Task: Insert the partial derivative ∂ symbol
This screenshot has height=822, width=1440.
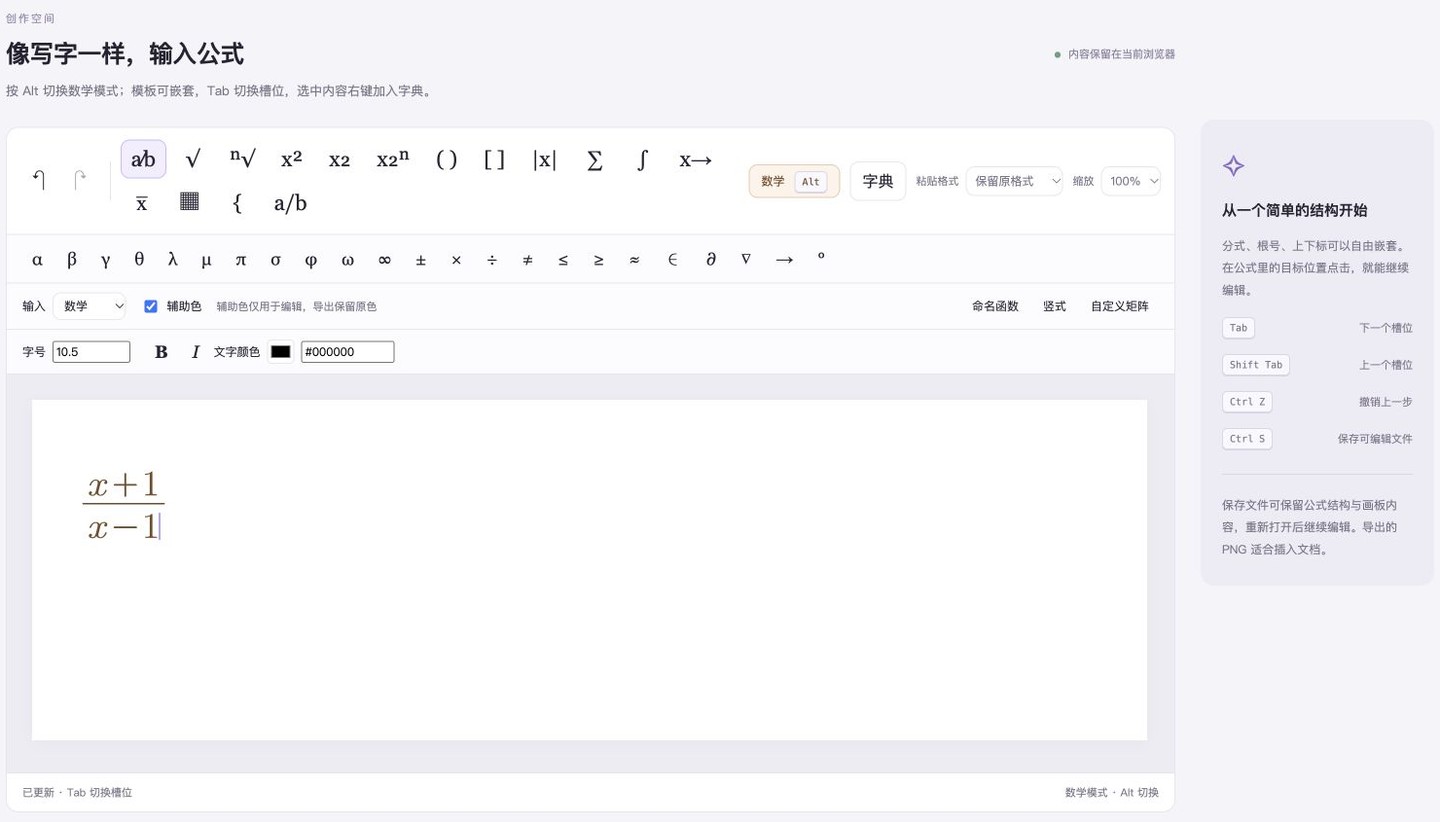Action: pos(711,259)
